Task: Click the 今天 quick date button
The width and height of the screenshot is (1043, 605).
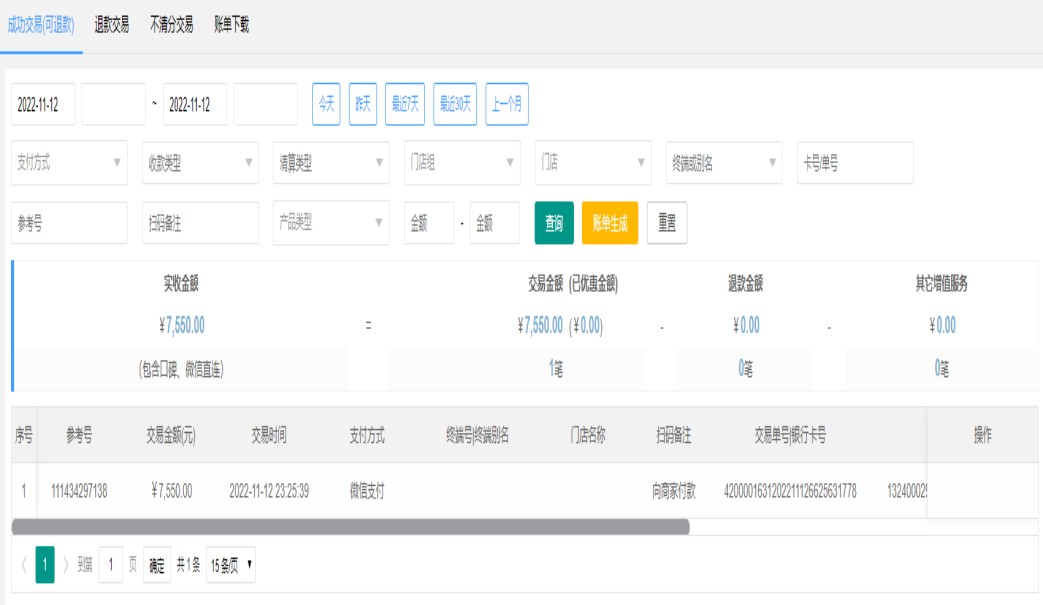Action: click(326, 104)
